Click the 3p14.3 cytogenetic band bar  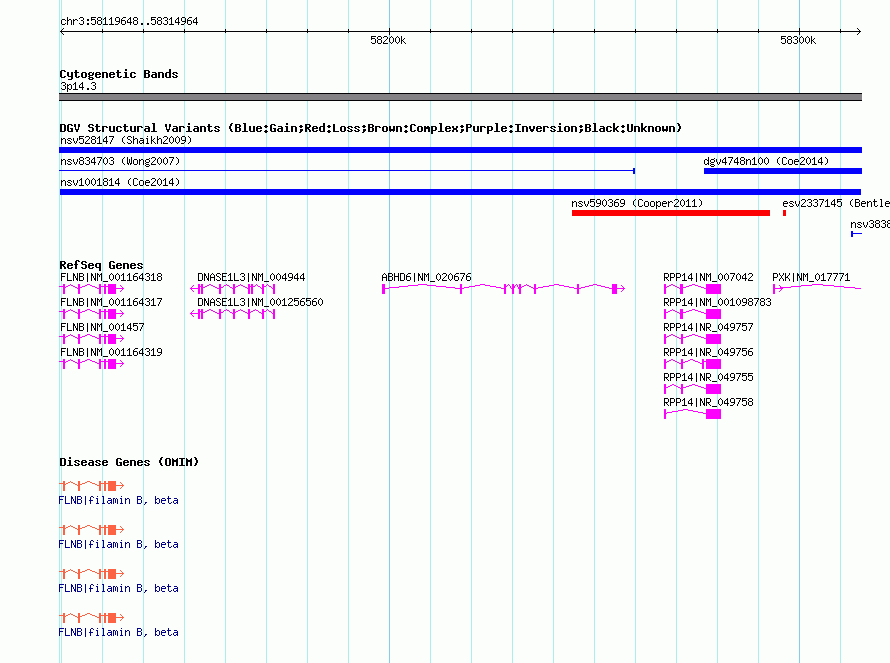pyautogui.click(x=460, y=97)
